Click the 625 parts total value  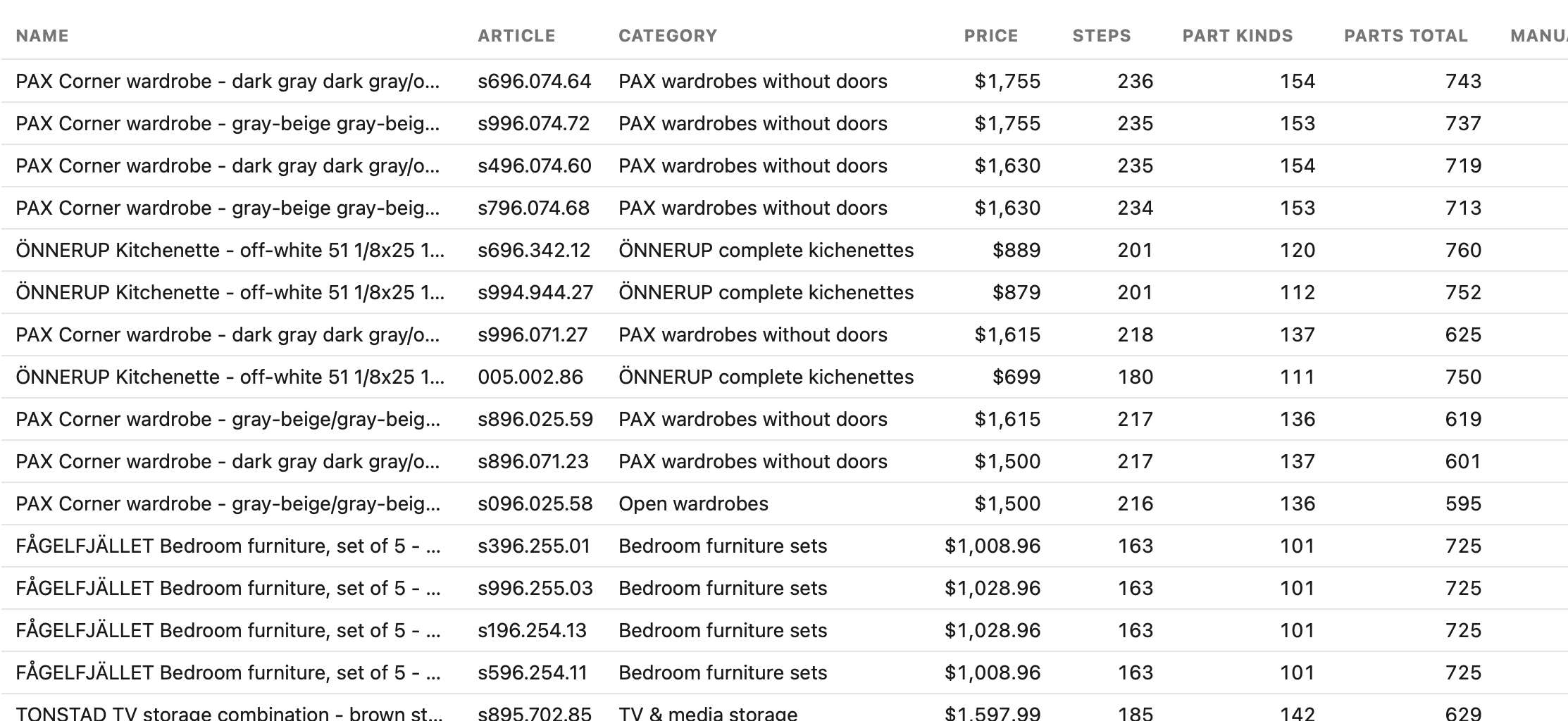click(1464, 335)
